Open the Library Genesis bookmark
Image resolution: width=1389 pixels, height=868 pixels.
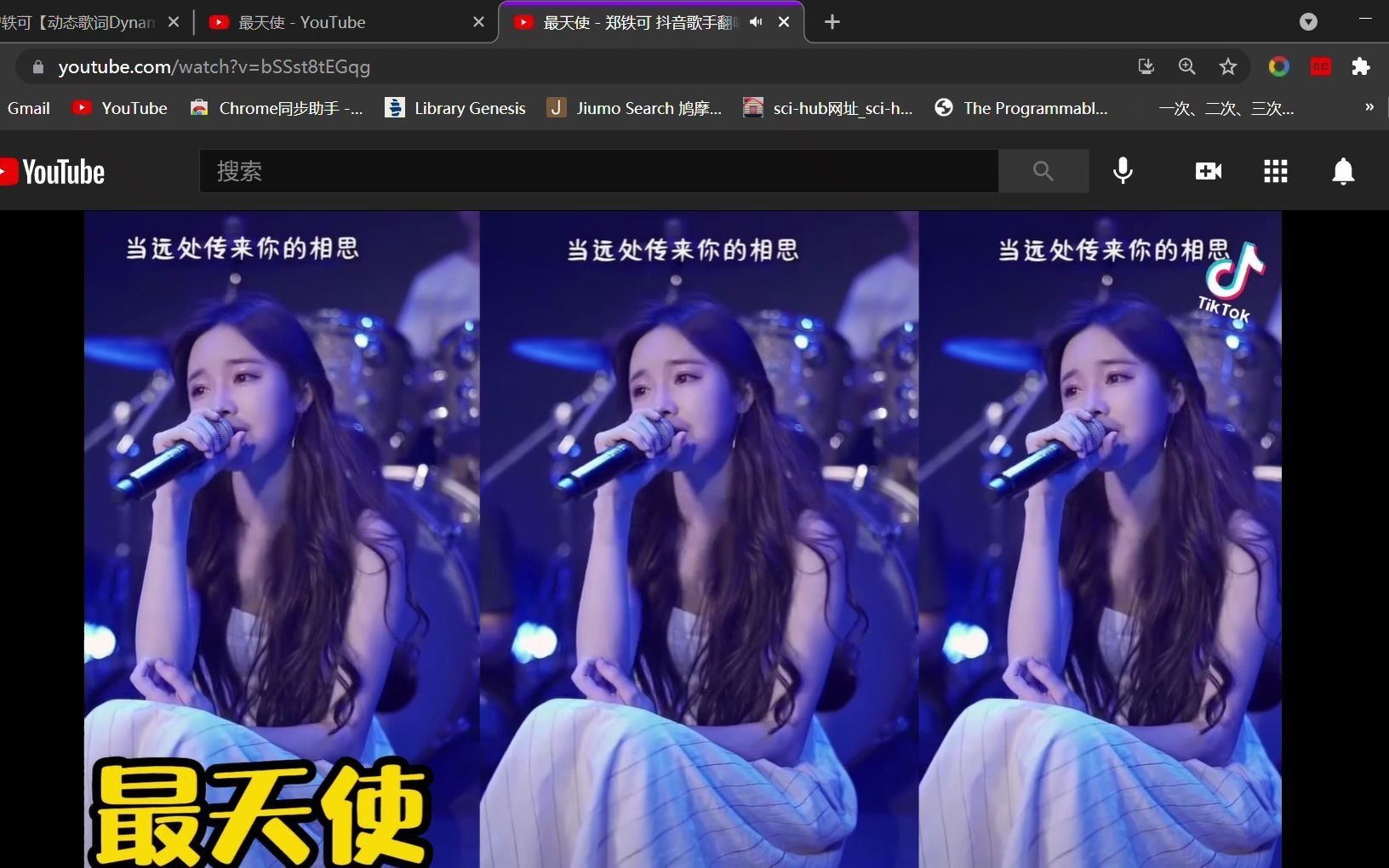(x=455, y=108)
